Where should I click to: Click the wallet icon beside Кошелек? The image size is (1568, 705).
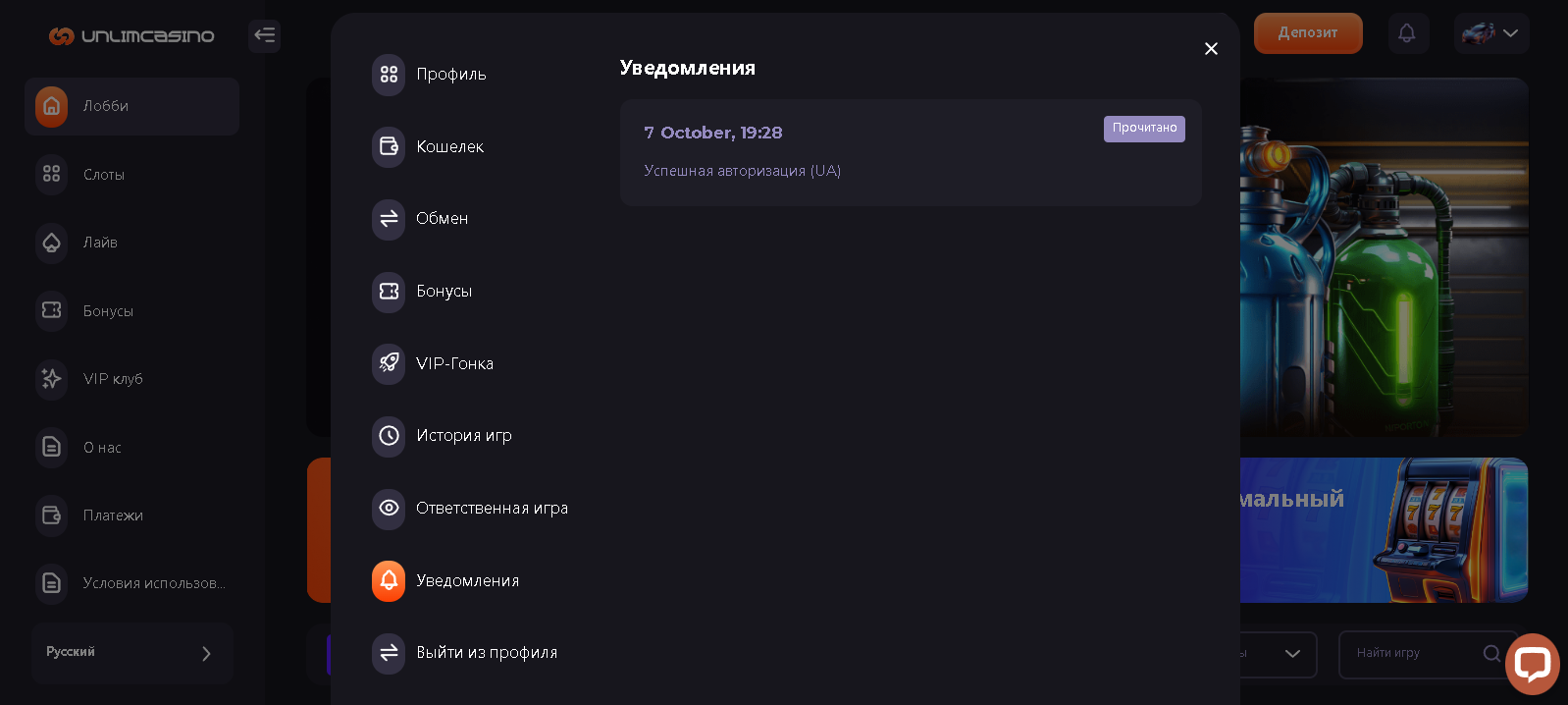(389, 146)
